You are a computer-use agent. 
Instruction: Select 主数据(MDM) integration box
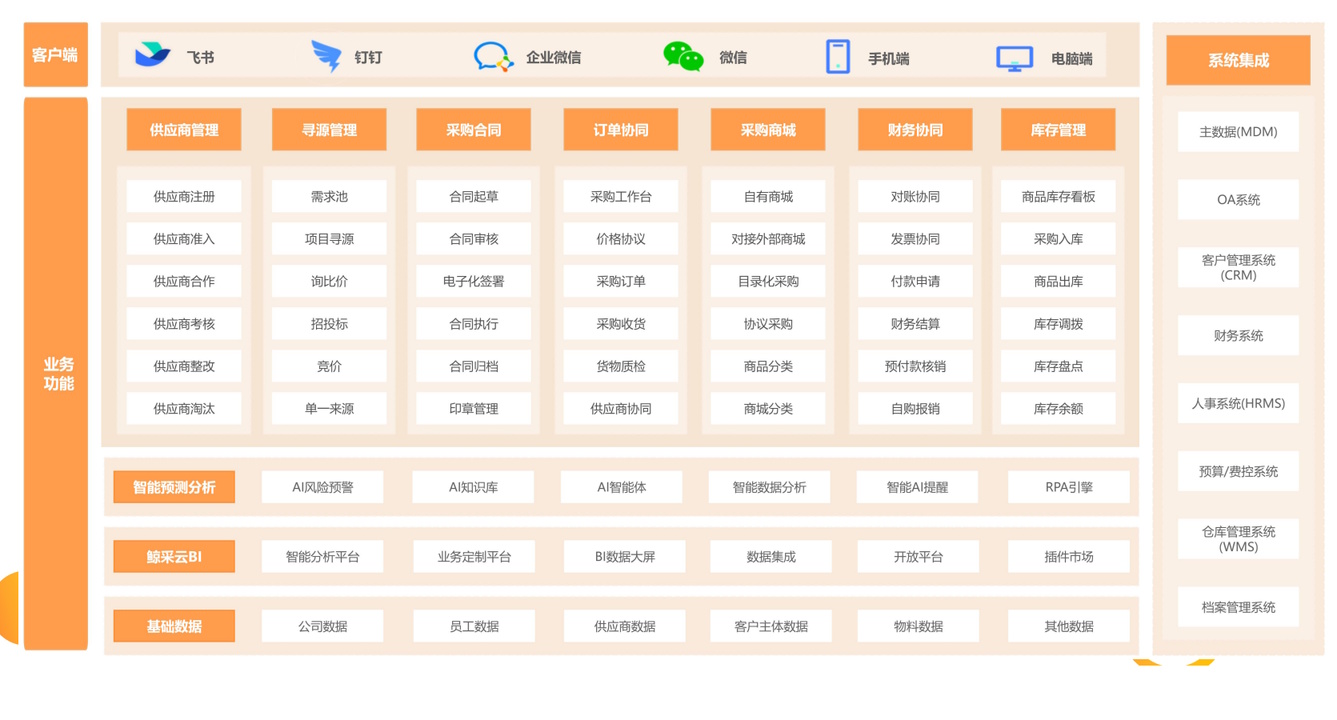[x=1238, y=132]
